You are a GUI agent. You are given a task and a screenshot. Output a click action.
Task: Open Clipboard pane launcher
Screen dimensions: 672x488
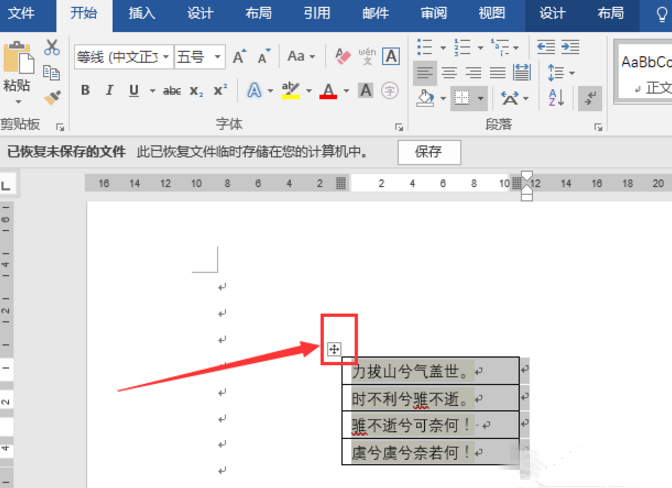pos(60,127)
